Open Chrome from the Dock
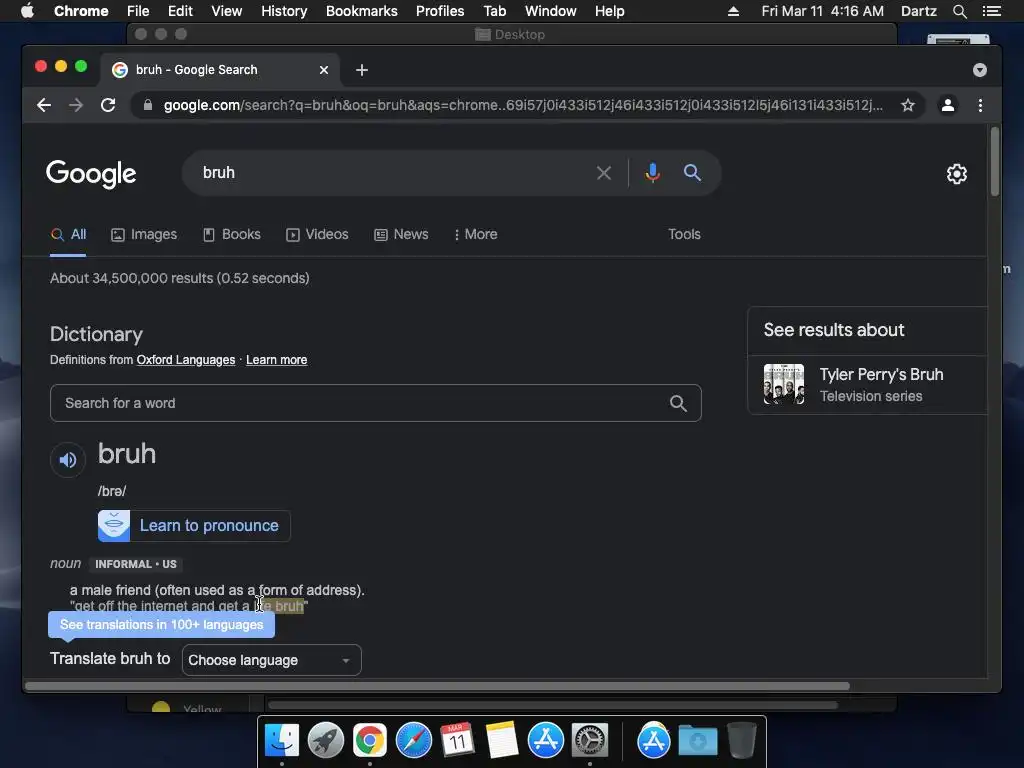1024x768 pixels. (x=370, y=741)
